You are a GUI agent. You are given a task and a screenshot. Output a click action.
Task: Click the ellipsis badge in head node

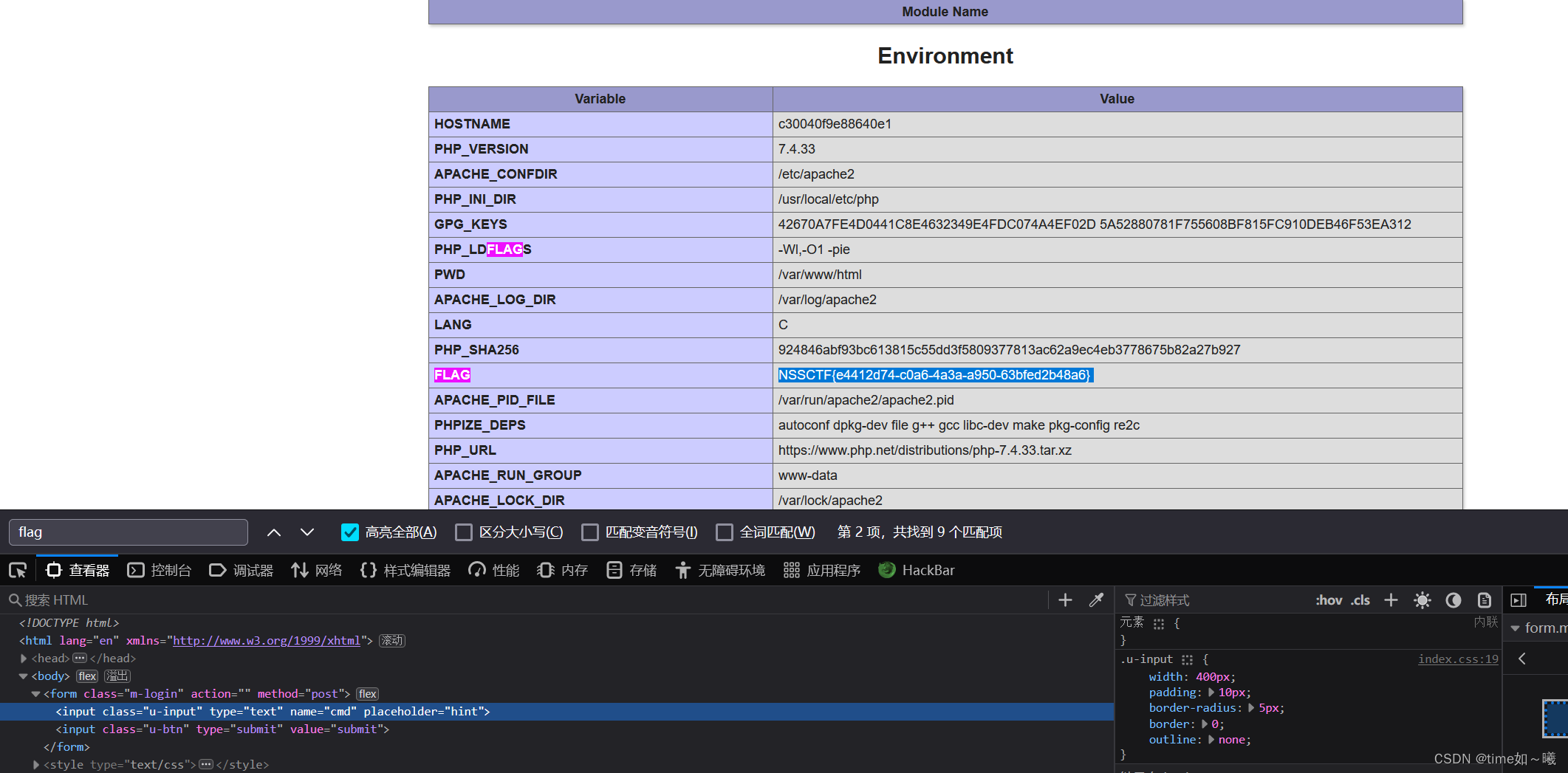80,659
